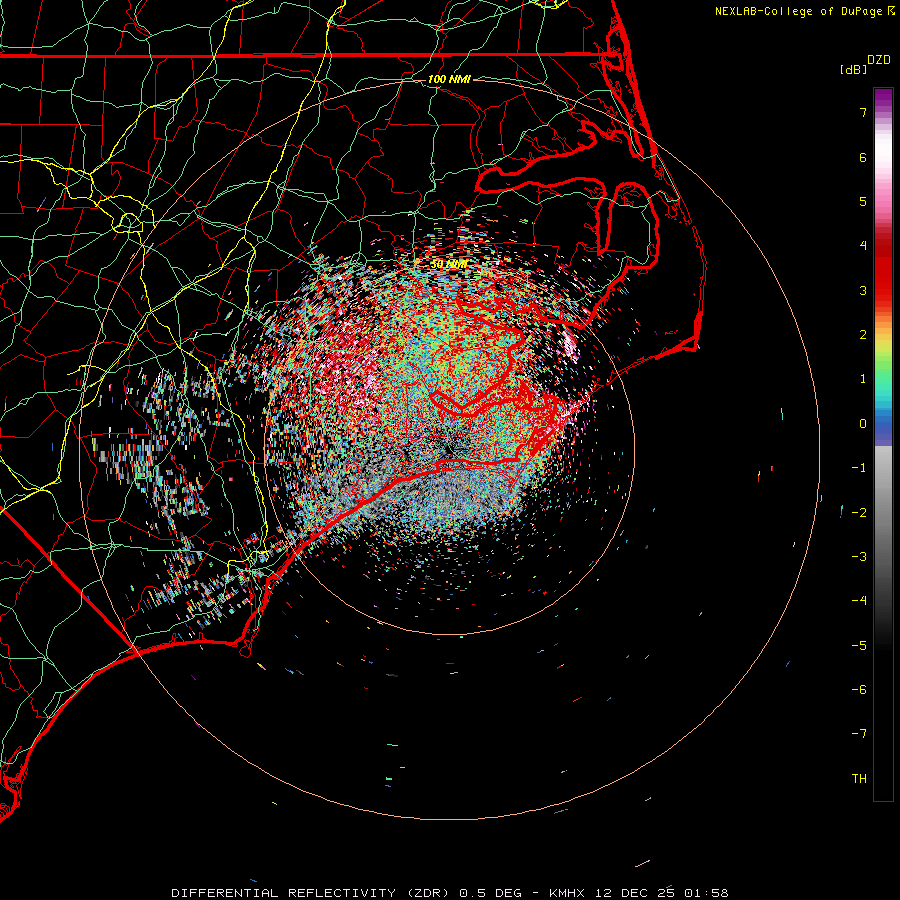This screenshot has width=900, height=900.
Task: Click the -4 value on the color scale
Action: pos(859,601)
